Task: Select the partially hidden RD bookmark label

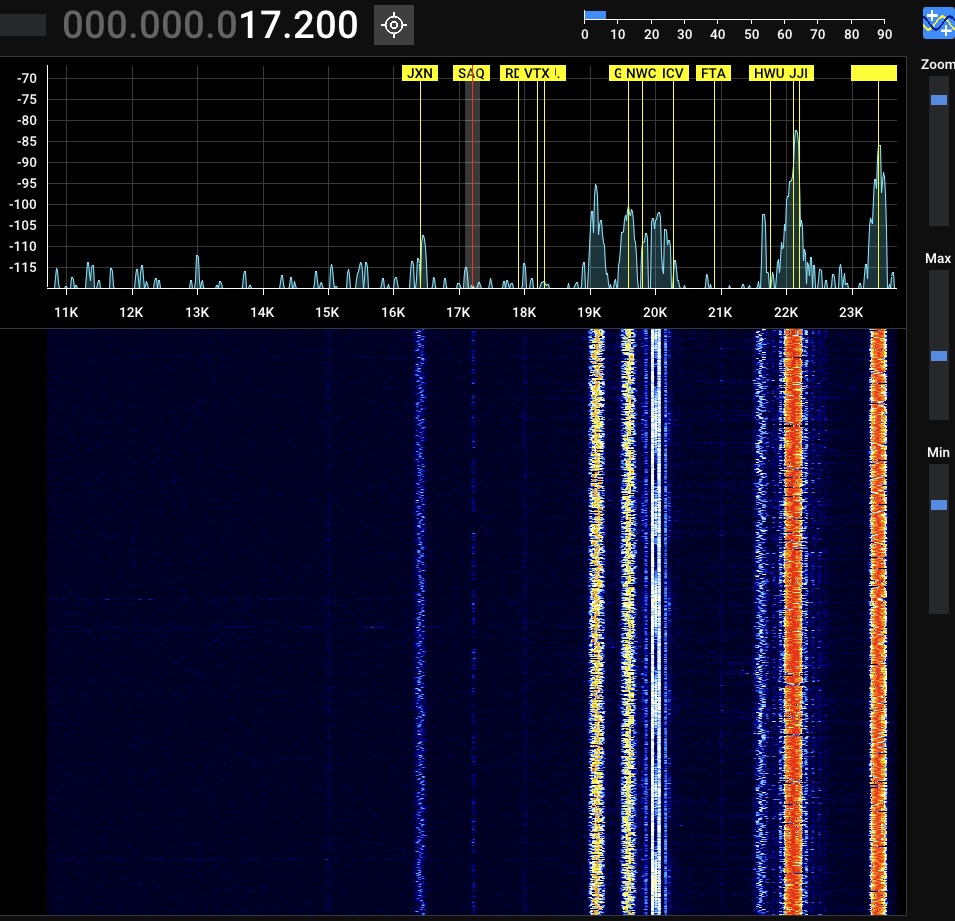Action: coord(510,73)
